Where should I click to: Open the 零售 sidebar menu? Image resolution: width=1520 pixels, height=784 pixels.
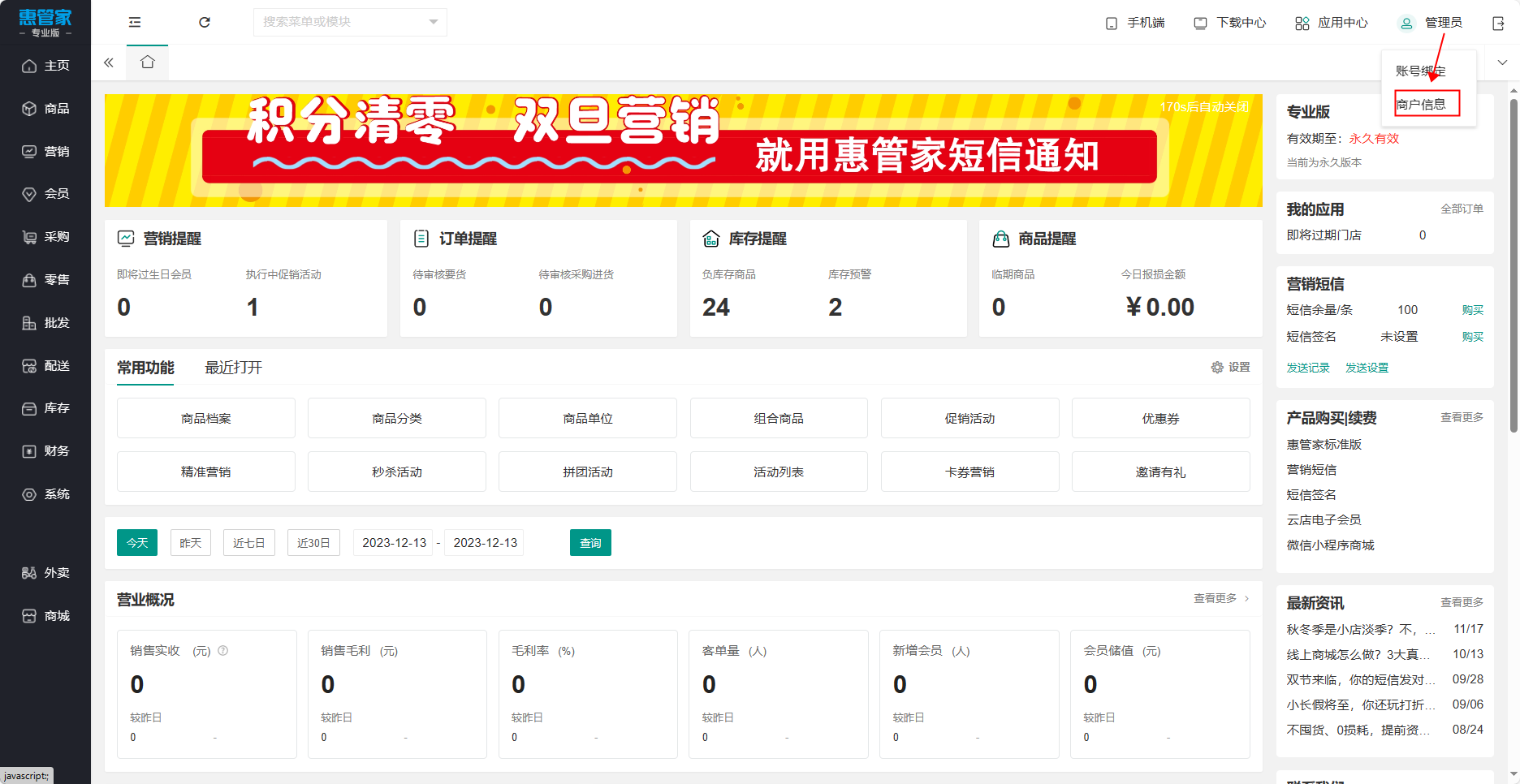[x=45, y=280]
